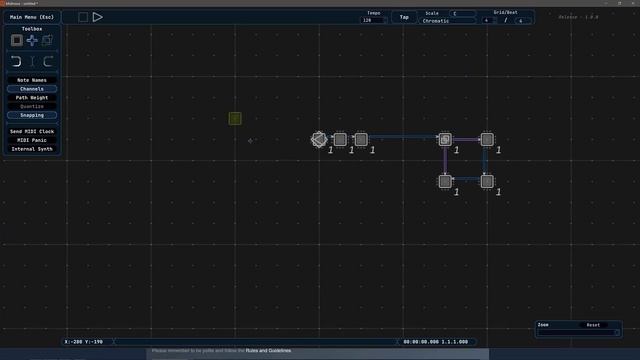Click the purple vertical path below looping node

(445, 160)
